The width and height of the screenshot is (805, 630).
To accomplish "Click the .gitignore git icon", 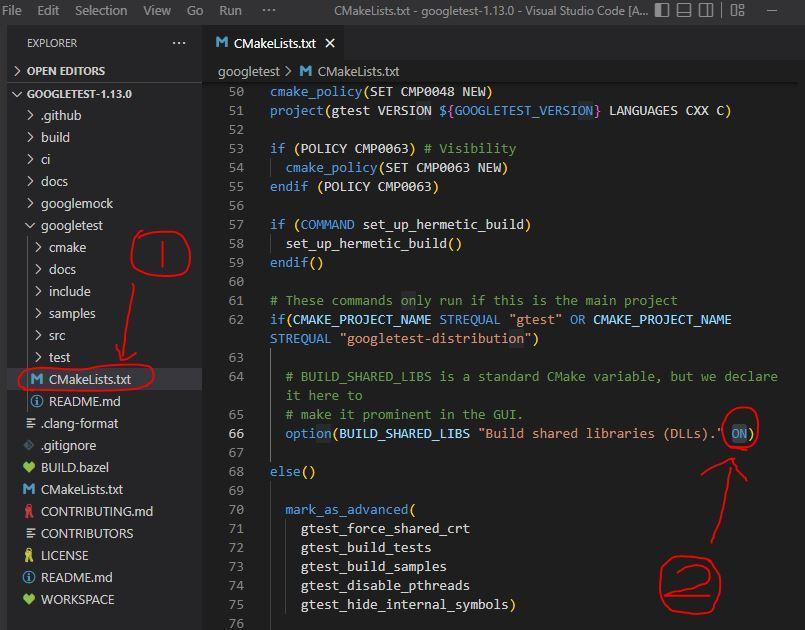I will point(29,446).
